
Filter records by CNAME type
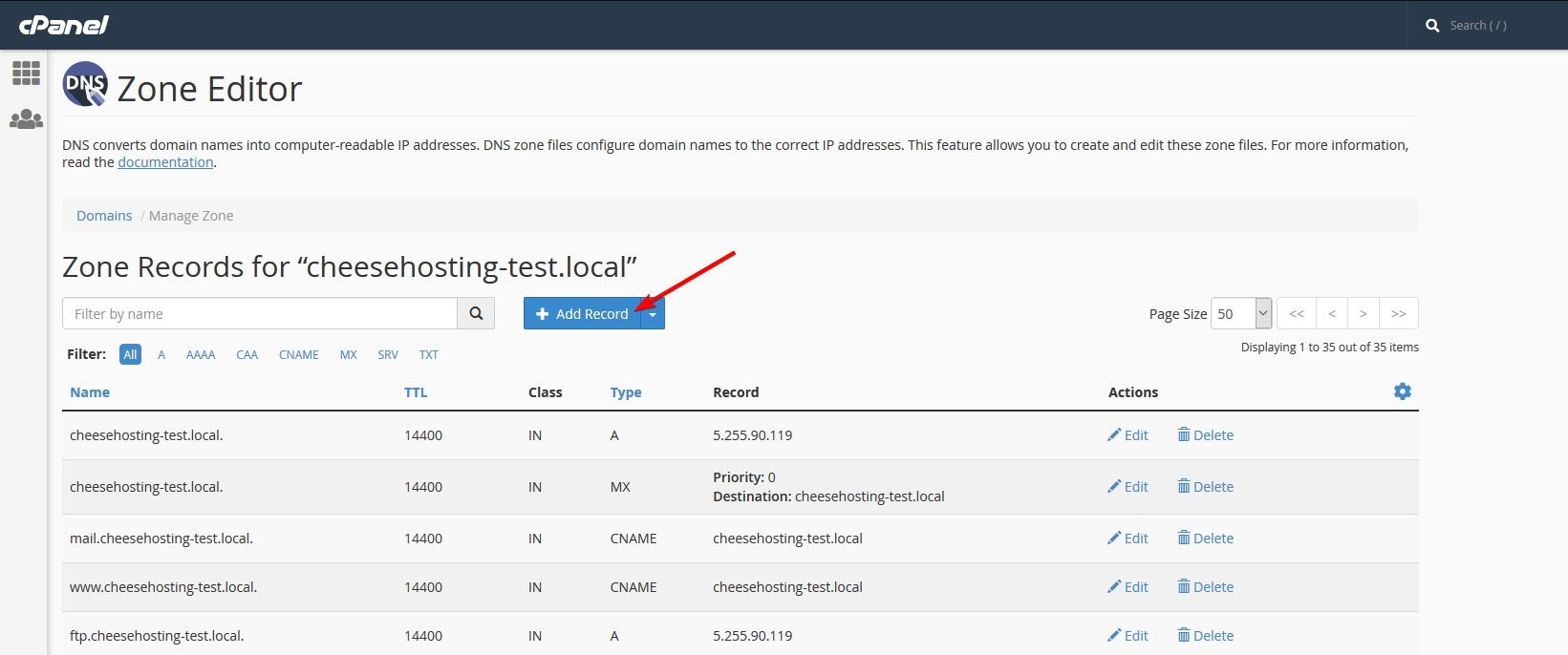(x=298, y=354)
